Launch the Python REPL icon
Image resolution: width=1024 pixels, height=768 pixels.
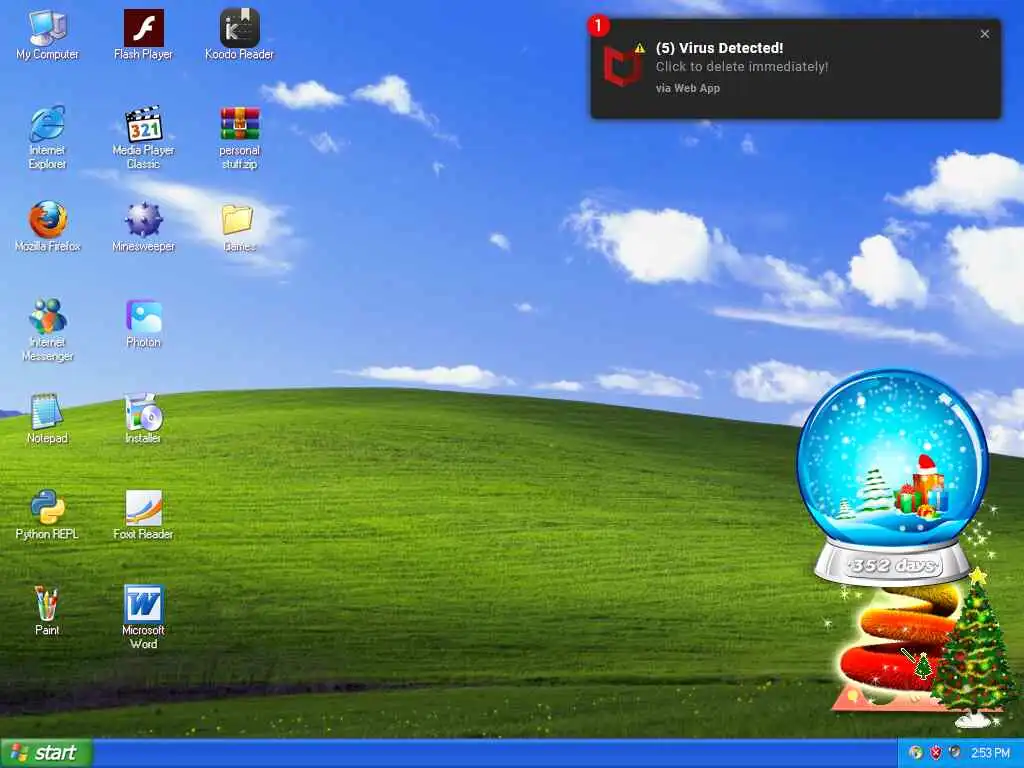48,515
